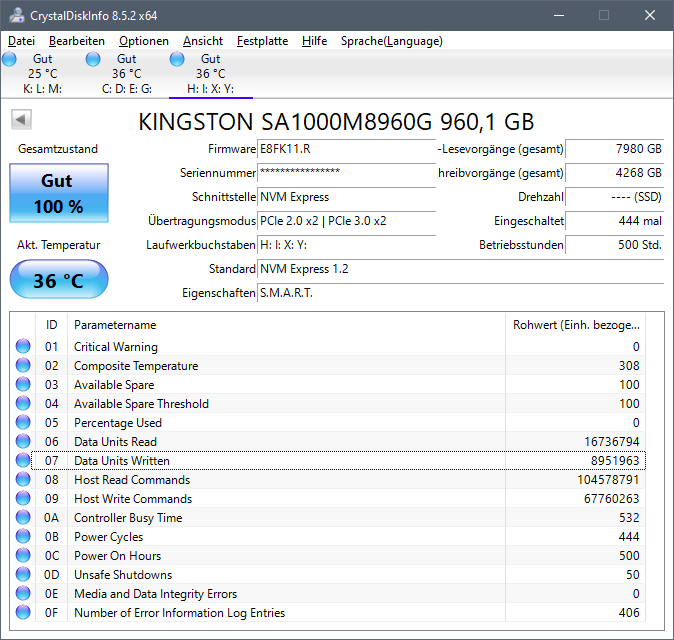Viewport: 674px width, 640px height.
Task: Select disk tab C: D: E: G:
Action: 126,73
